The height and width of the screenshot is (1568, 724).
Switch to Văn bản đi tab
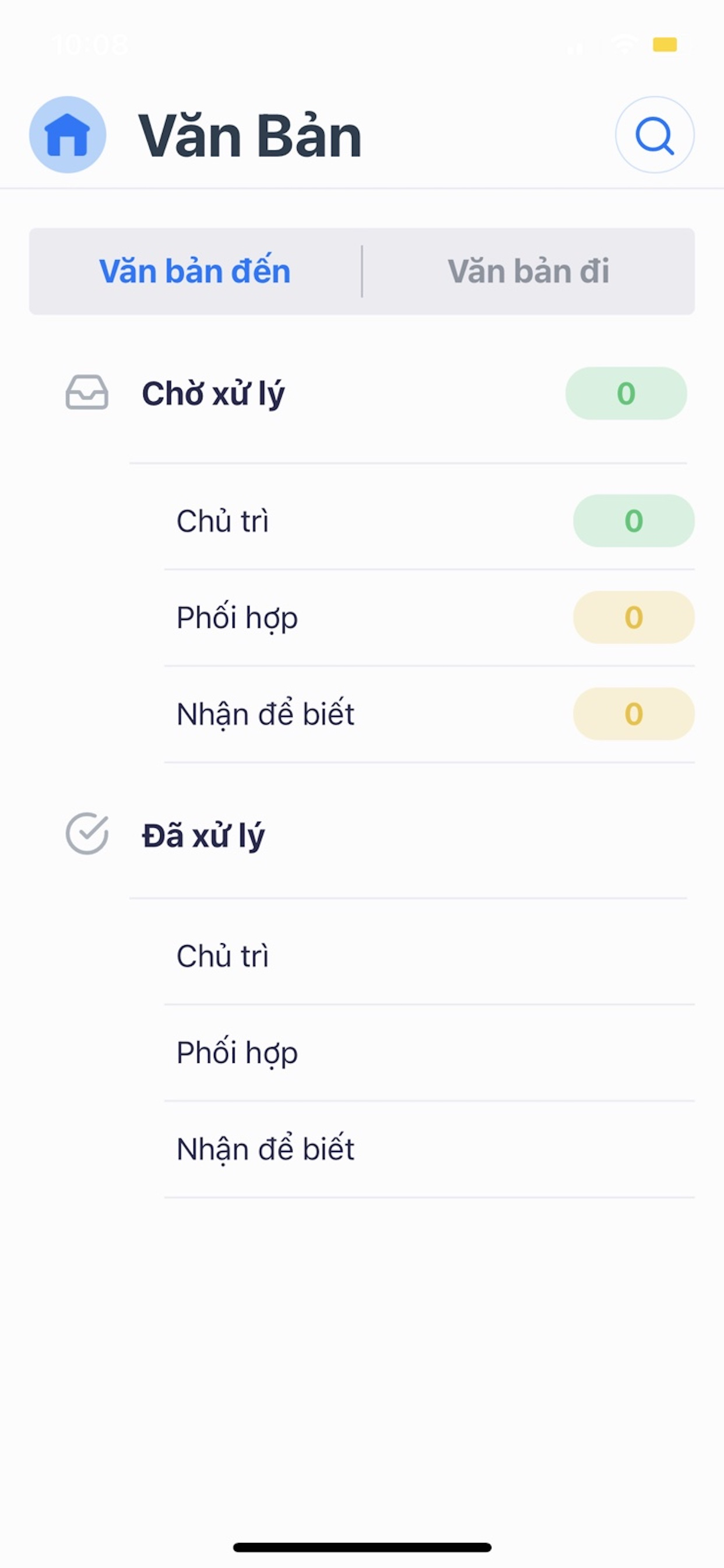[528, 271]
